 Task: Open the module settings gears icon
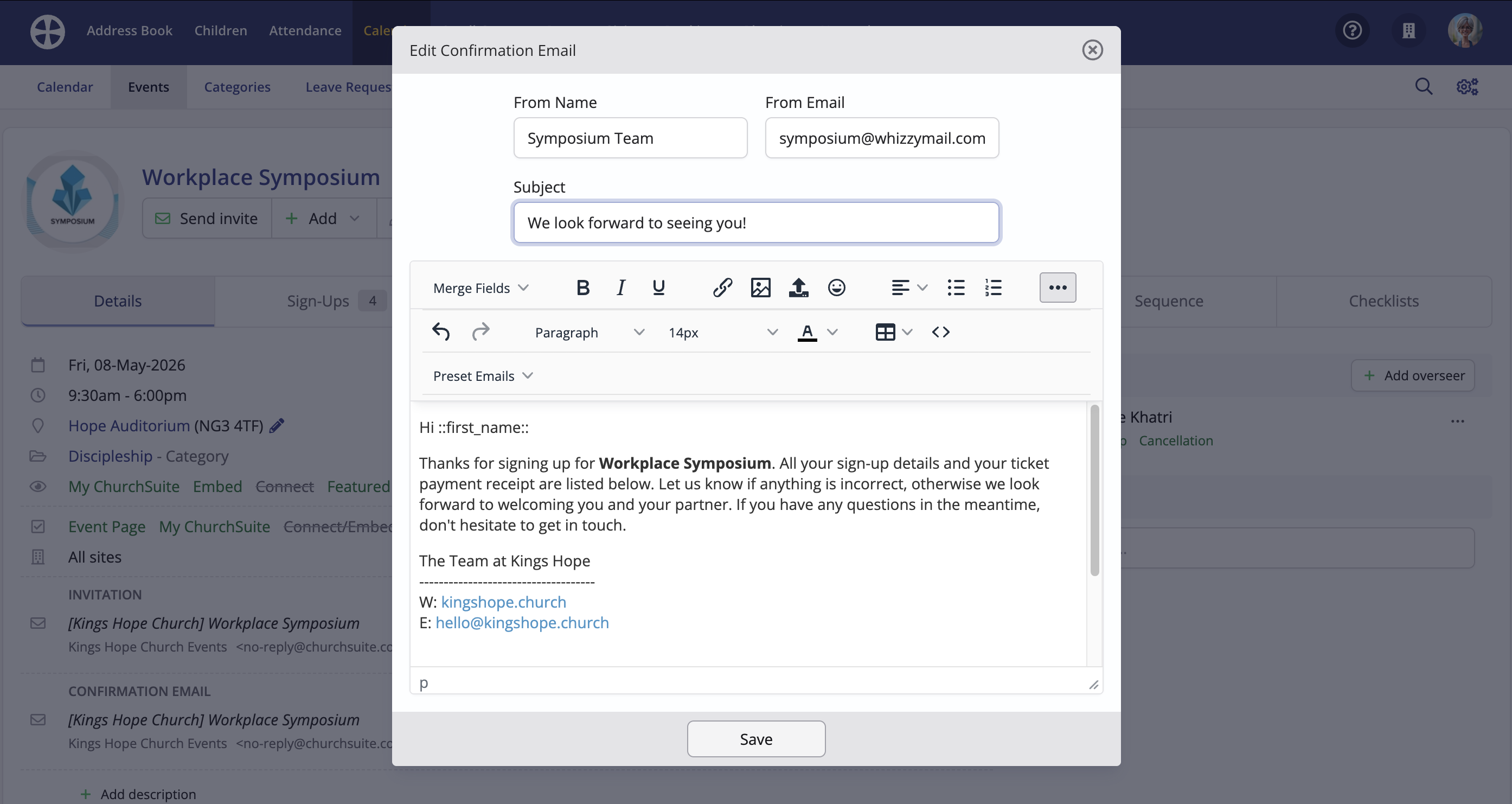tap(1468, 87)
